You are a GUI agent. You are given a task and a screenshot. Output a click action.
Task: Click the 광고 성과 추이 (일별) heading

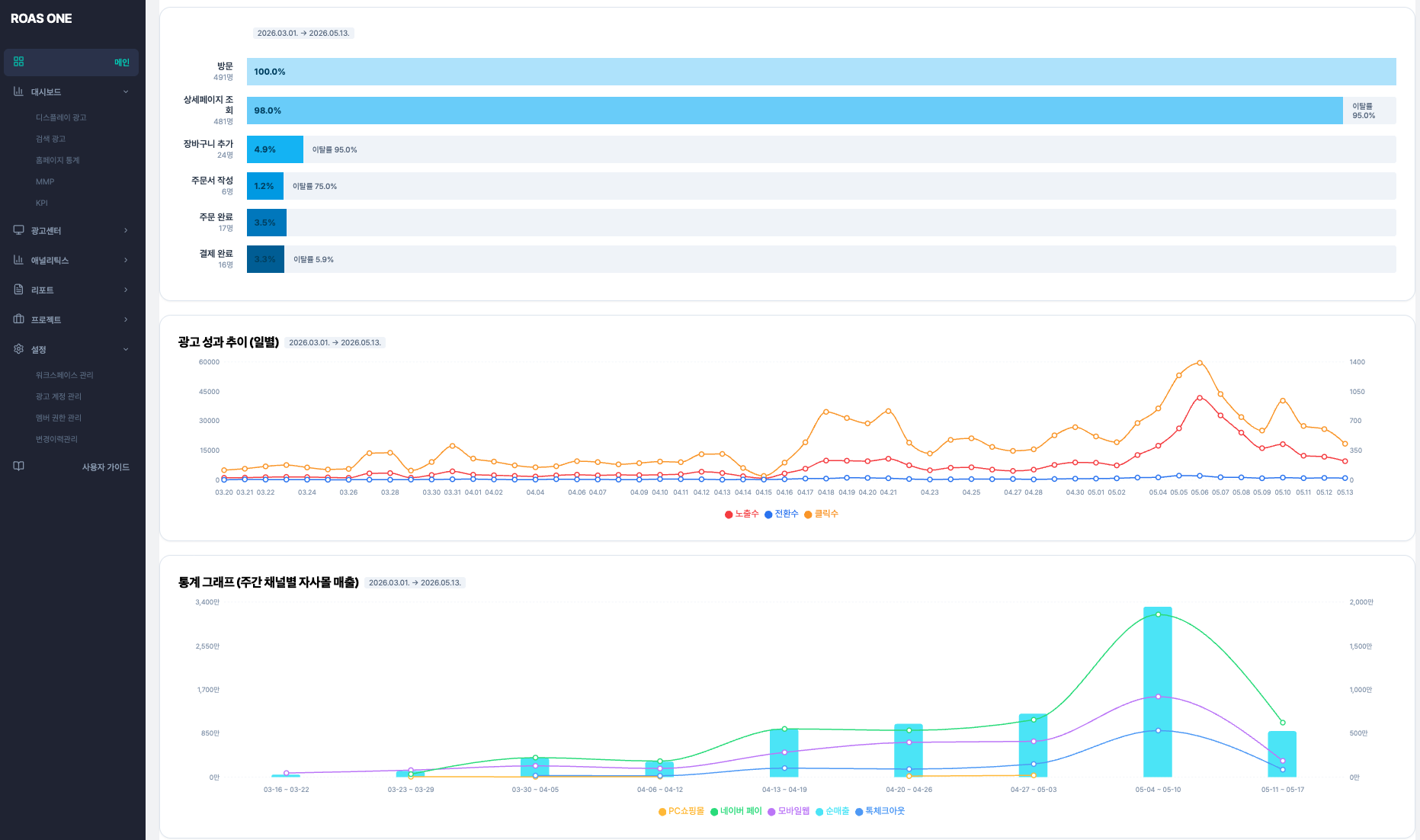(229, 342)
